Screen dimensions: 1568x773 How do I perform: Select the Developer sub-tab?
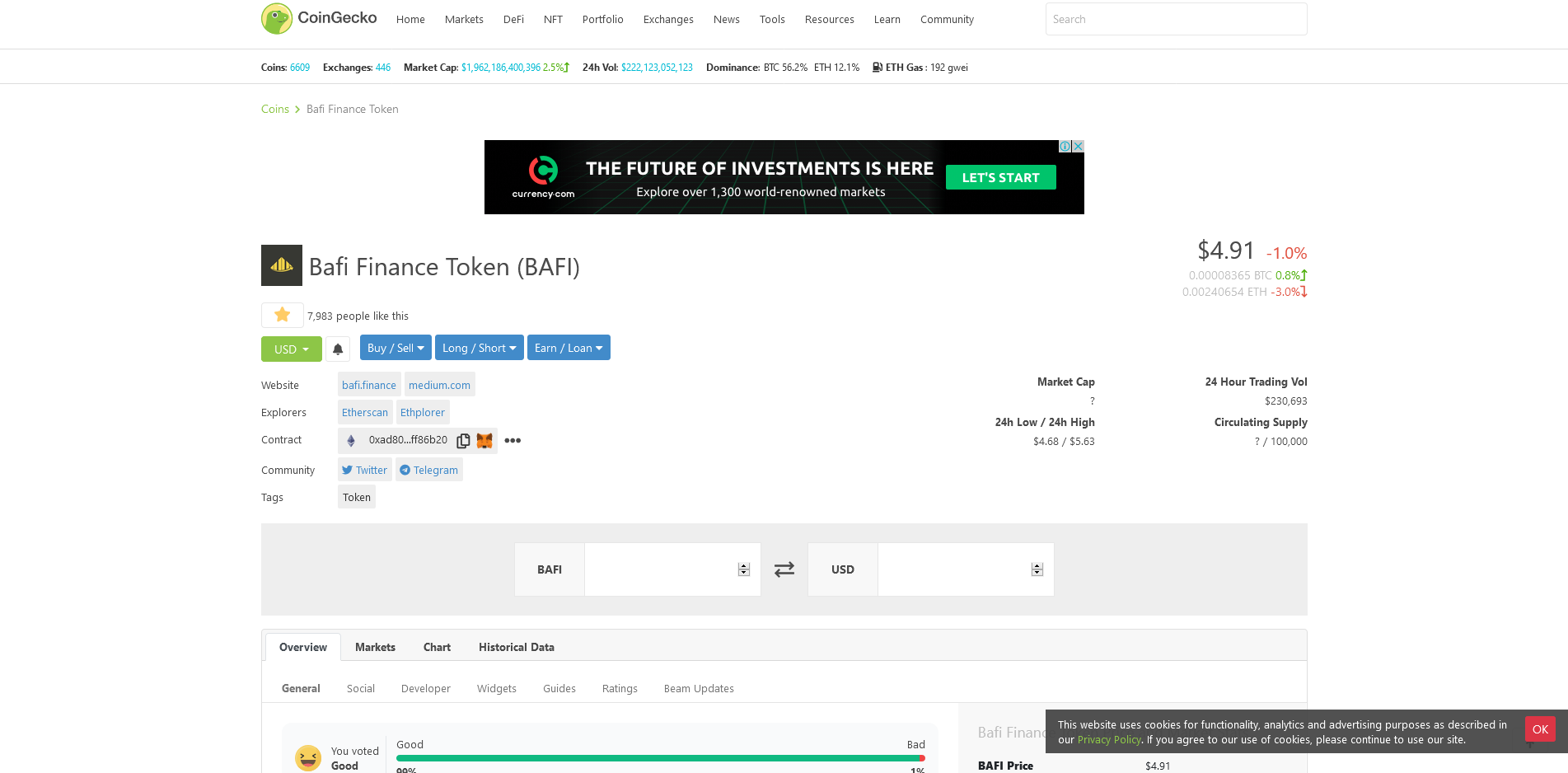[x=426, y=688]
